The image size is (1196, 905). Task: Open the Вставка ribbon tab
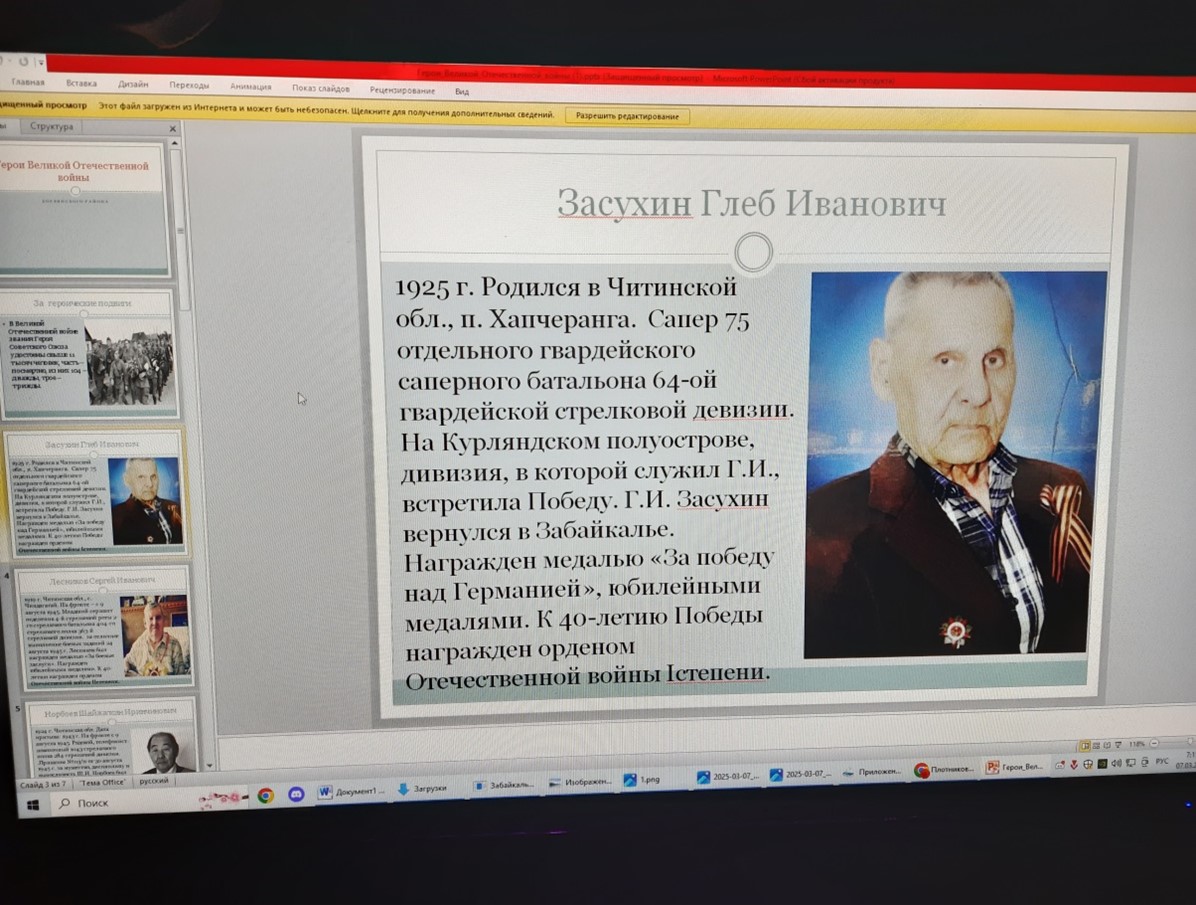[x=81, y=83]
